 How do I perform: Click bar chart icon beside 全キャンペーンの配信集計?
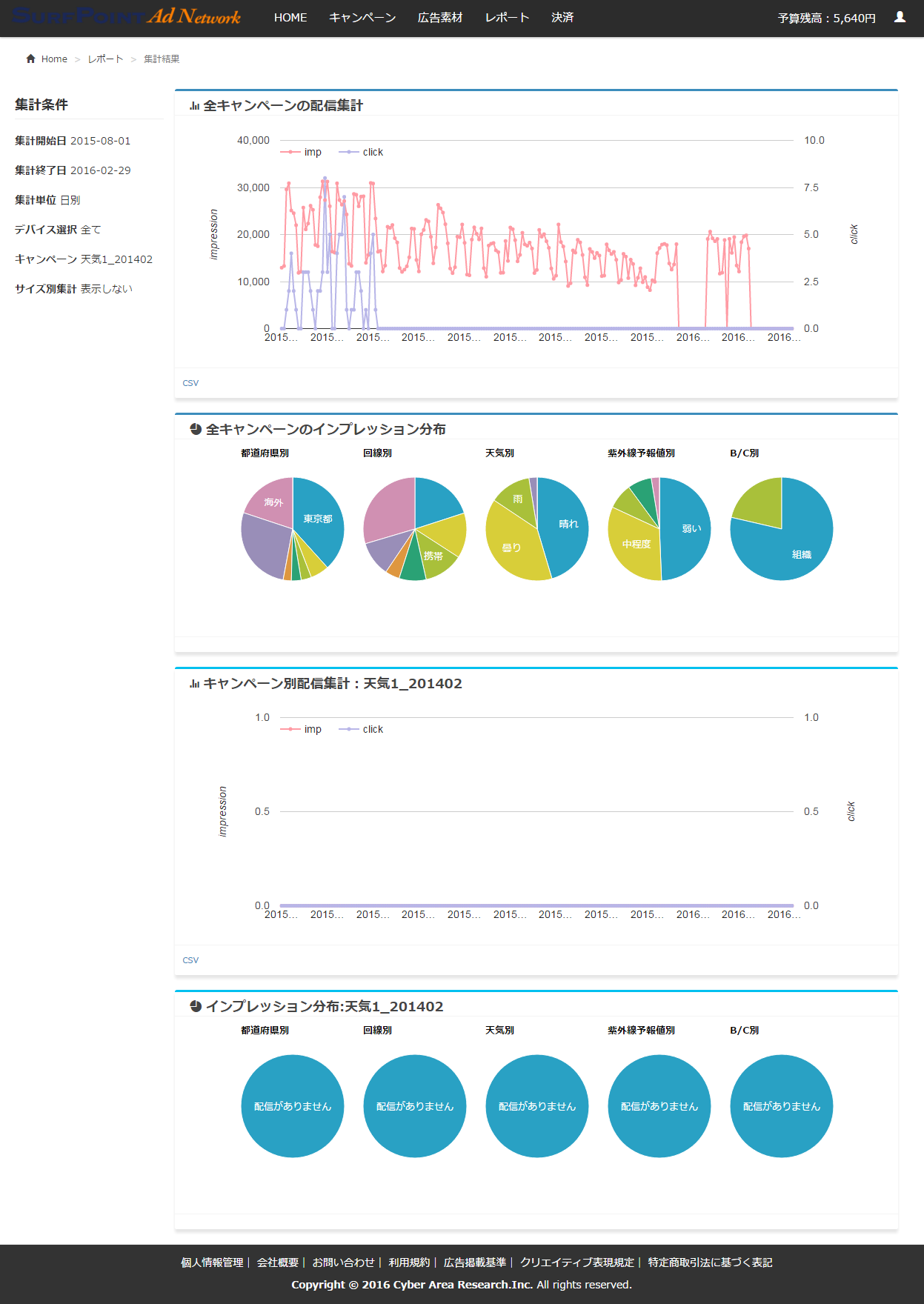(x=194, y=106)
